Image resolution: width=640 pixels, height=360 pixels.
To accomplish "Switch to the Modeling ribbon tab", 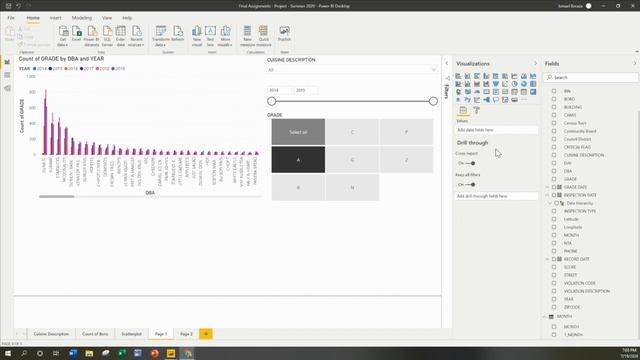I will pos(82,18).
